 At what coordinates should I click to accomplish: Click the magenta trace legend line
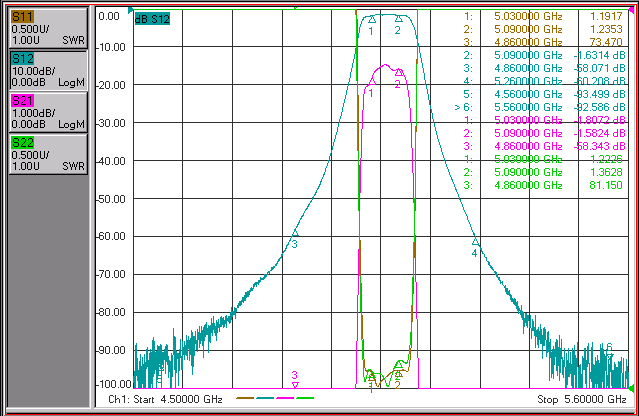285,398
